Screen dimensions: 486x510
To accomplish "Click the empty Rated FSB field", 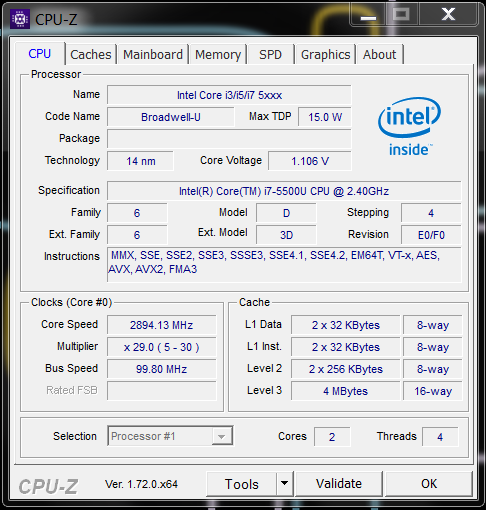I will pyautogui.click(x=162, y=391).
